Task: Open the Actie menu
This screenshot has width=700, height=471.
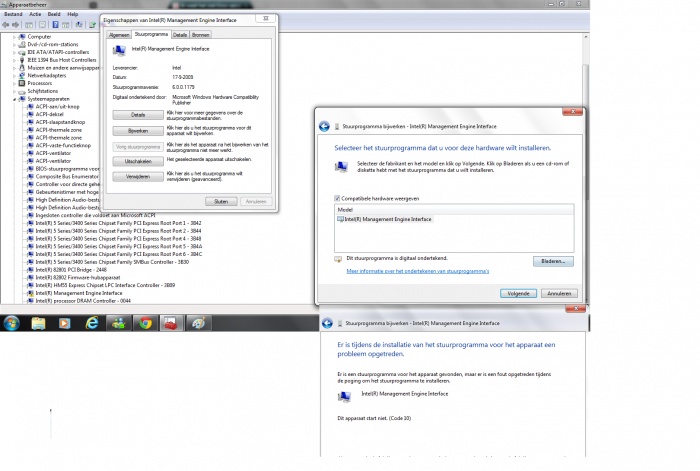Action: coord(35,14)
